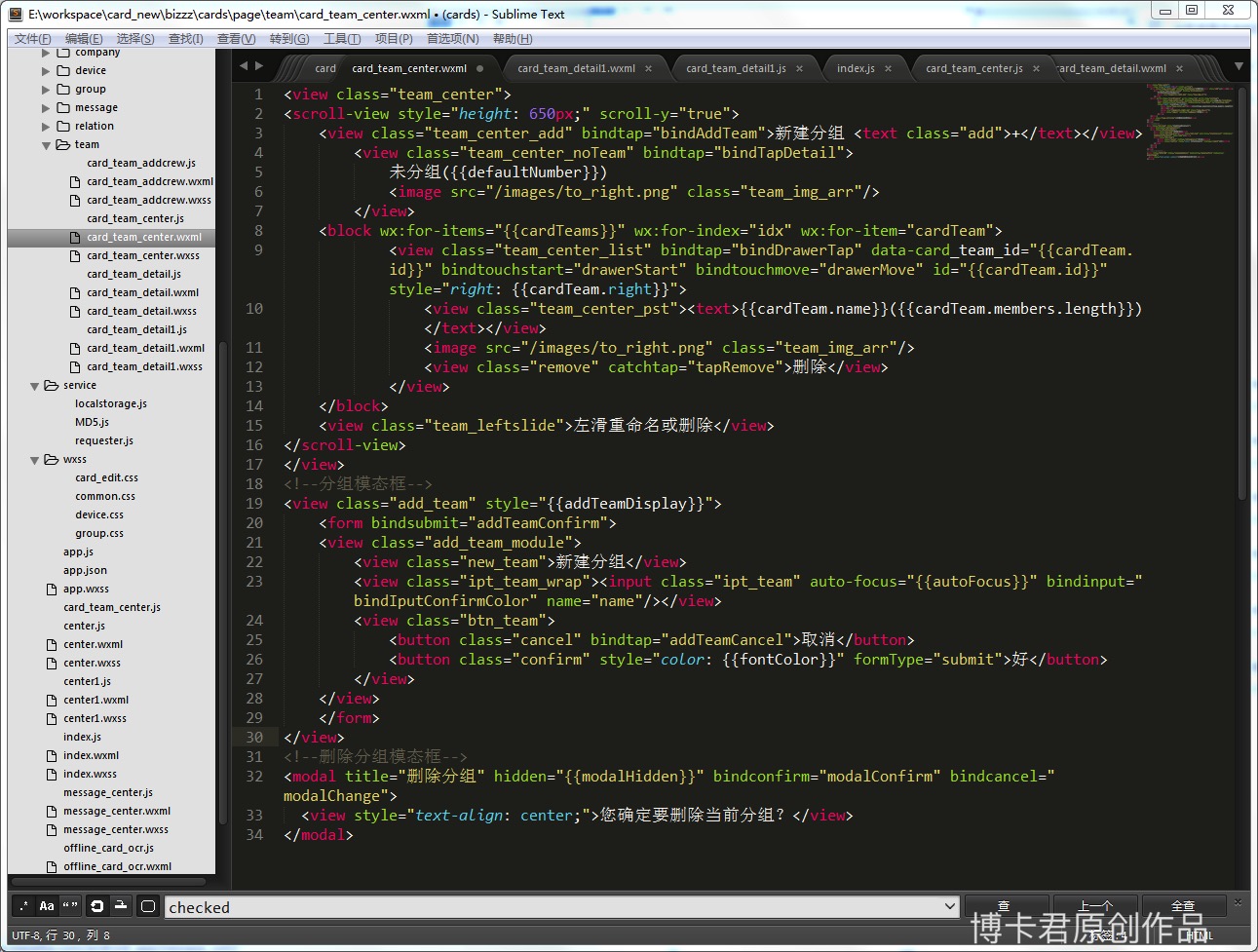1258x952 pixels.
Task: Toggle wrap search icon
Action: pos(96,906)
